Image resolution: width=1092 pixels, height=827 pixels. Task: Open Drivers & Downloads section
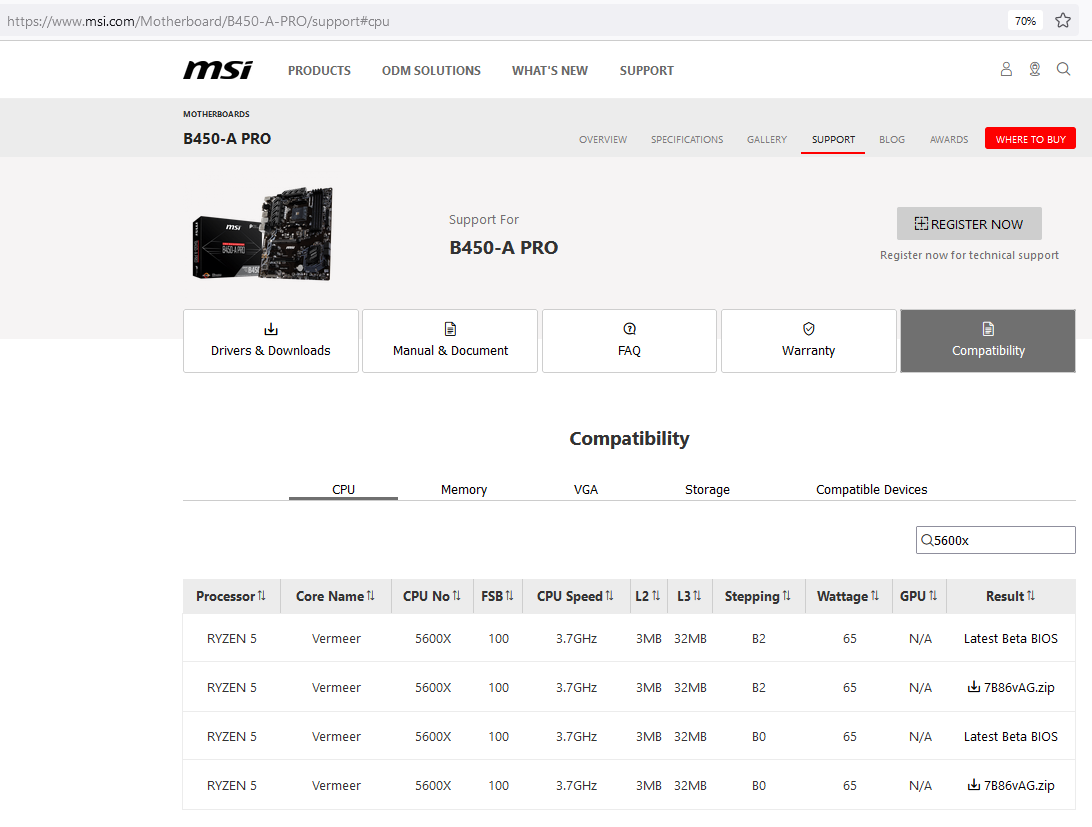click(271, 341)
